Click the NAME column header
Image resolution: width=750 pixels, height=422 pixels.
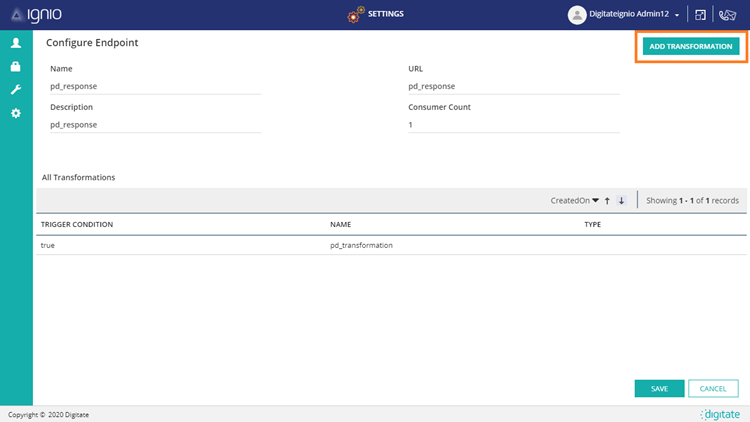pyautogui.click(x=341, y=225)
